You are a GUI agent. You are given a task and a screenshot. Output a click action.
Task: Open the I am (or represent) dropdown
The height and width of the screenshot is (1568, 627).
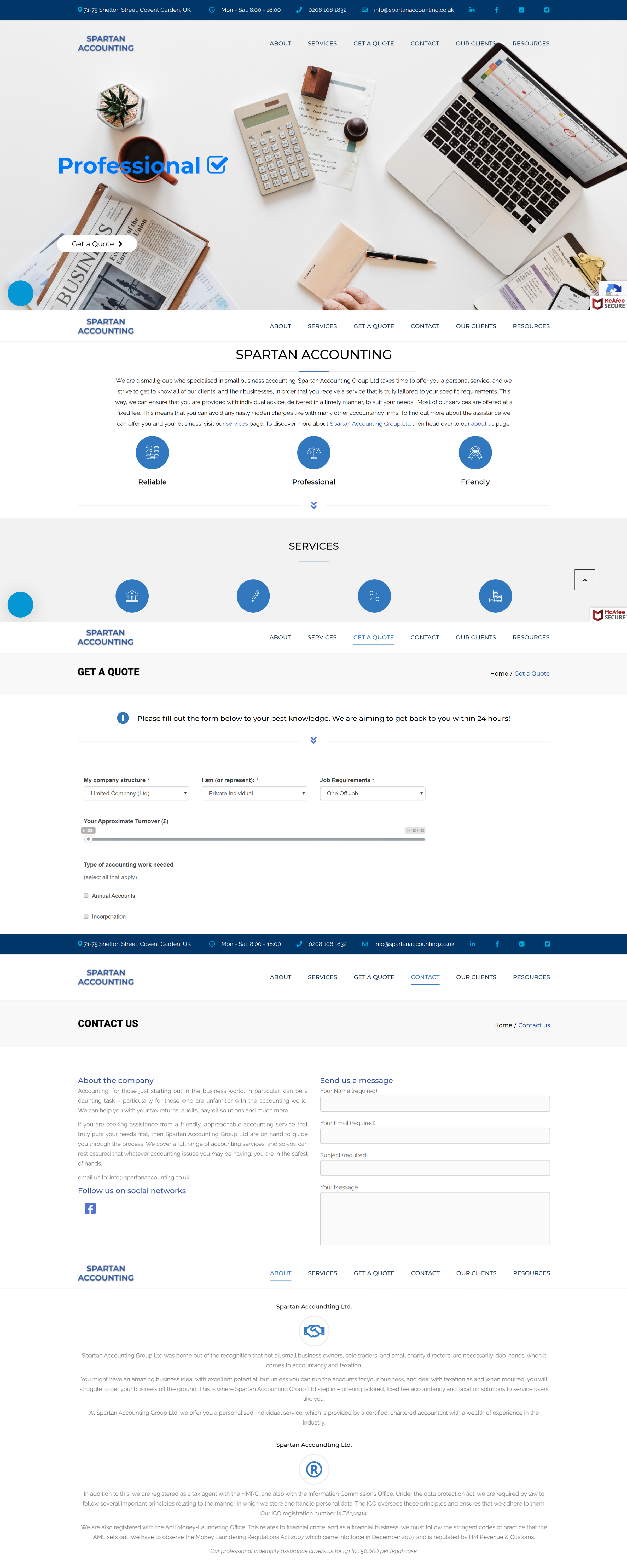click(x=254, y=794)
